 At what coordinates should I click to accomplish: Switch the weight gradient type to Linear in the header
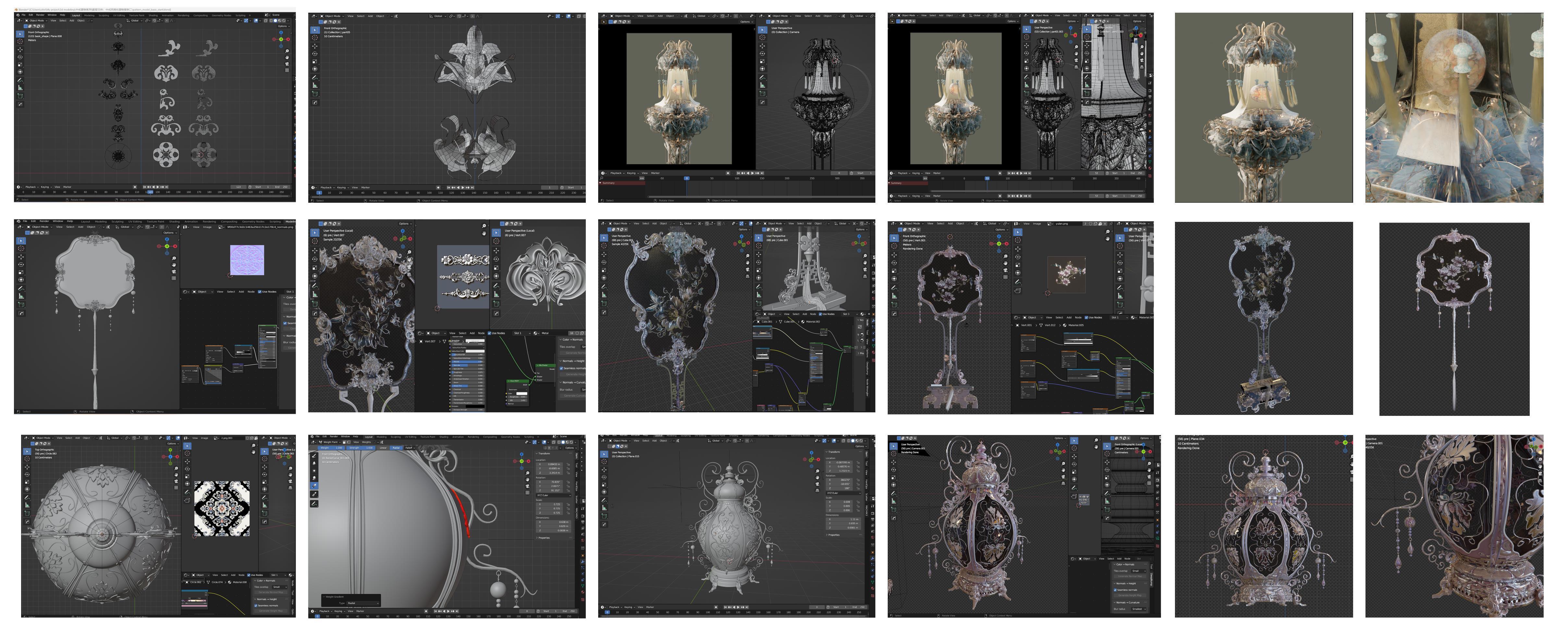click(x=383, y=448)
